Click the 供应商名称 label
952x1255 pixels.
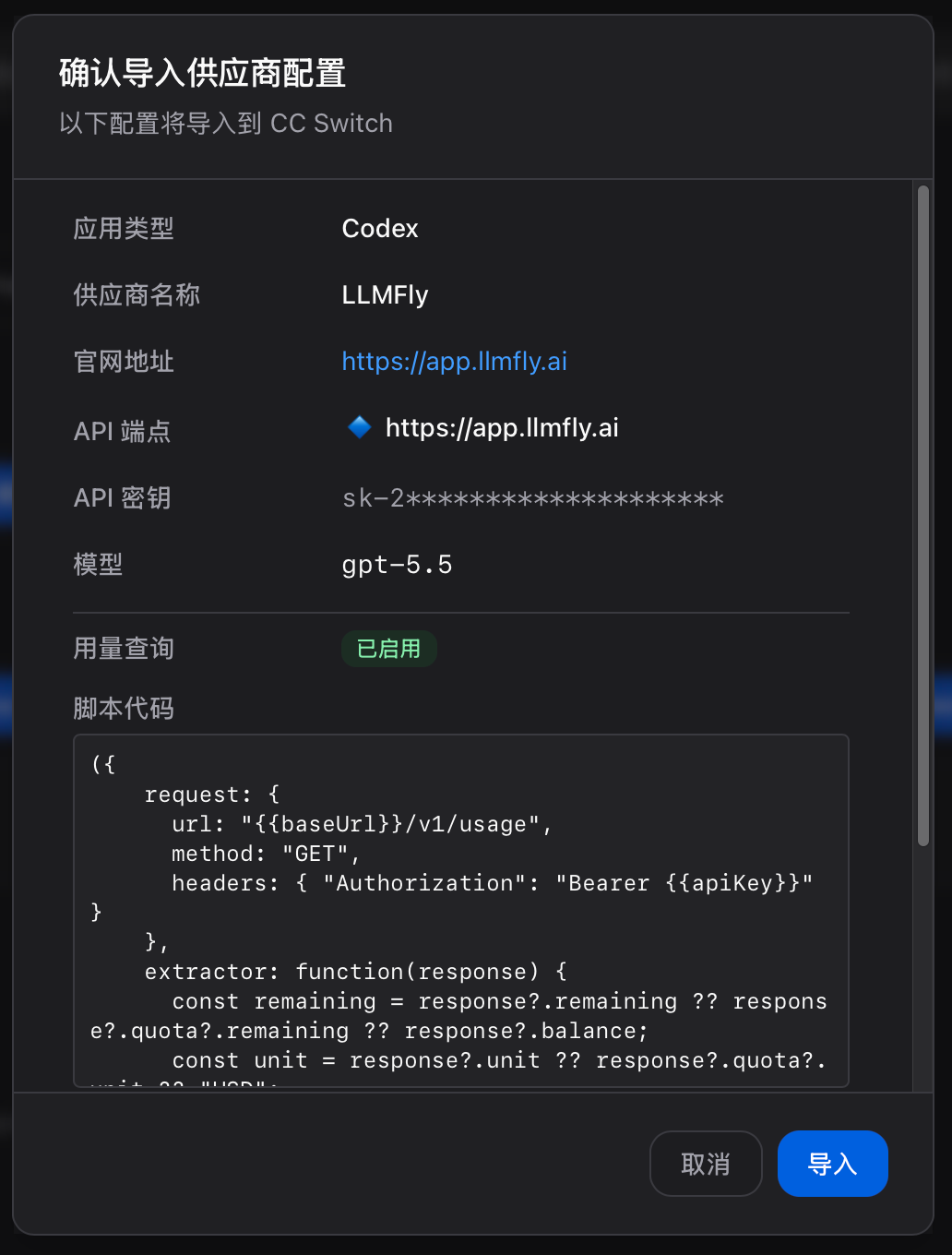tap(137, 294)
